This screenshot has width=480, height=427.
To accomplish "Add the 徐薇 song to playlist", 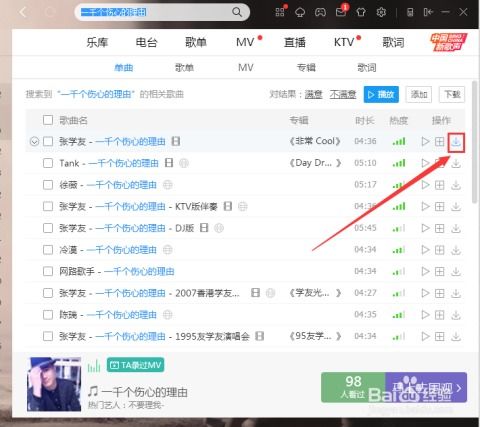I will point(439,185).
